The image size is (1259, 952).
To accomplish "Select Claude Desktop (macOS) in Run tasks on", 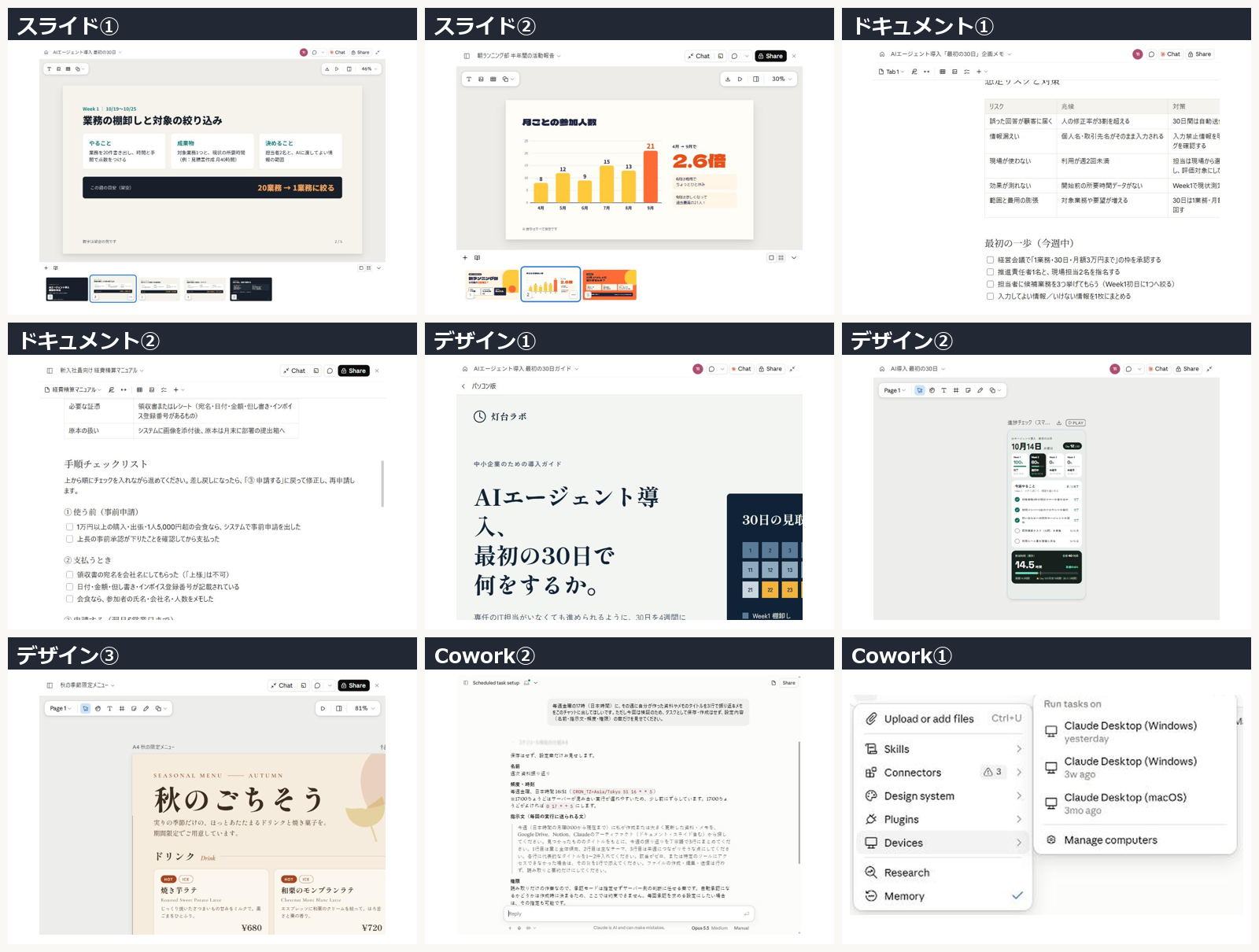I will point(1134,803).
